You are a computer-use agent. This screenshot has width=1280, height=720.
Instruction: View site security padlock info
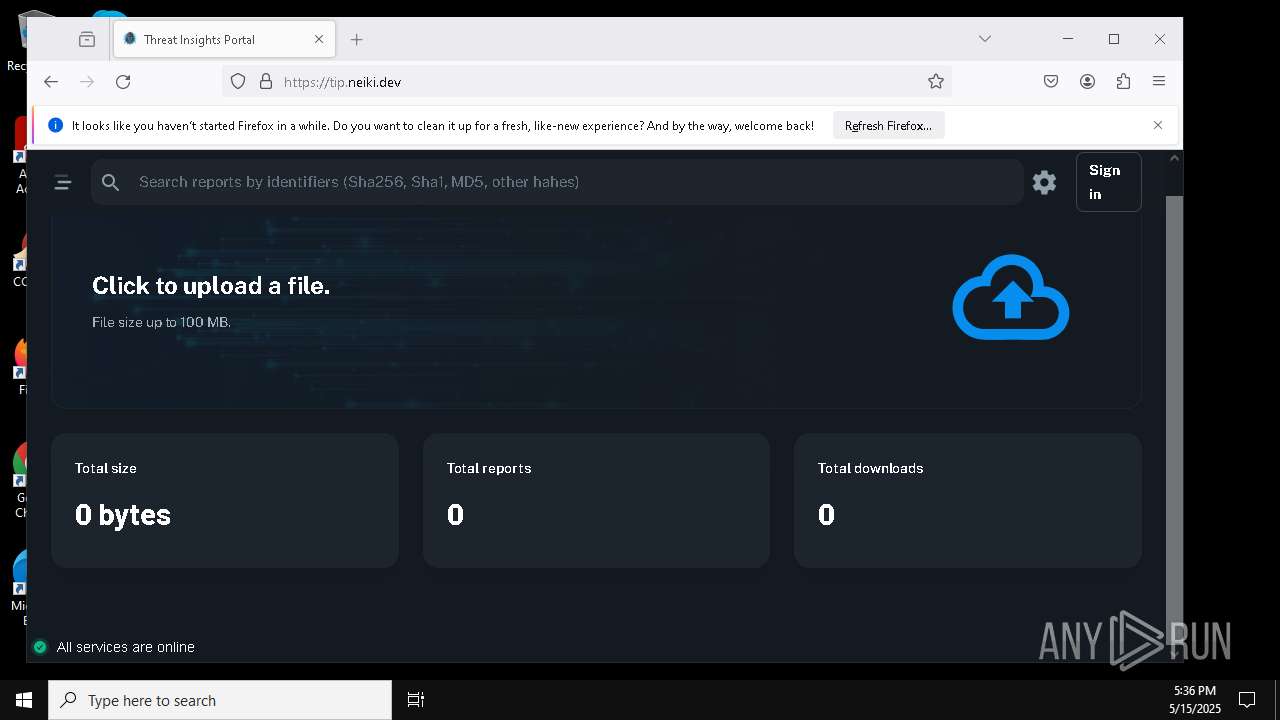[266, 82]
